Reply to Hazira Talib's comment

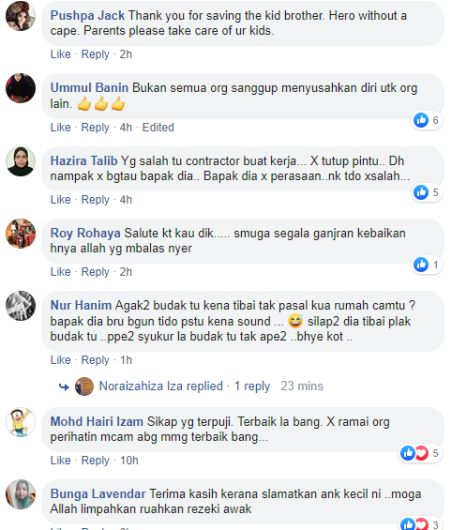coord(95,200)
